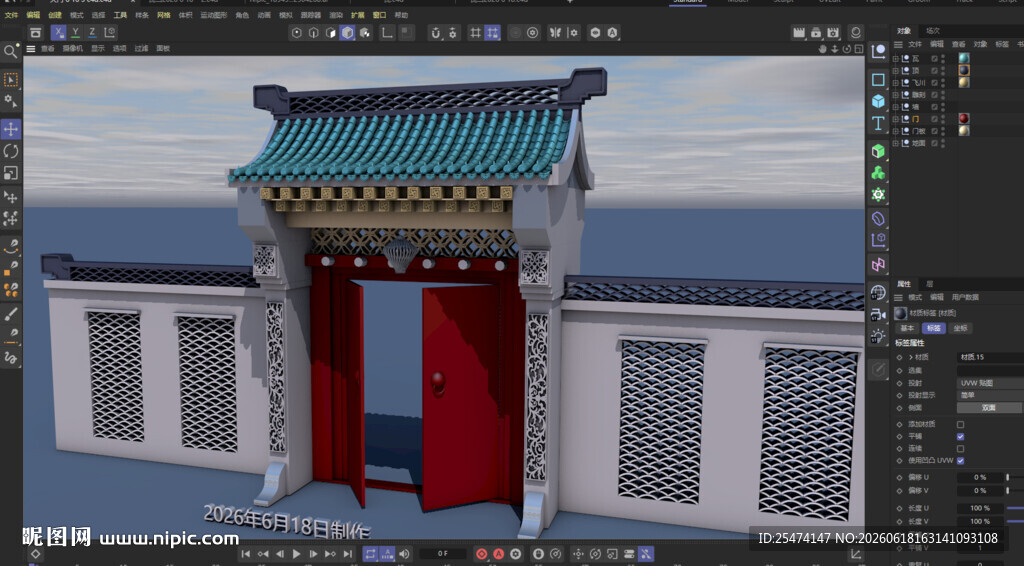This screenshot has width=1024, height=566.
Task: Add a Text spline object
Action: (x=878, y=123)
